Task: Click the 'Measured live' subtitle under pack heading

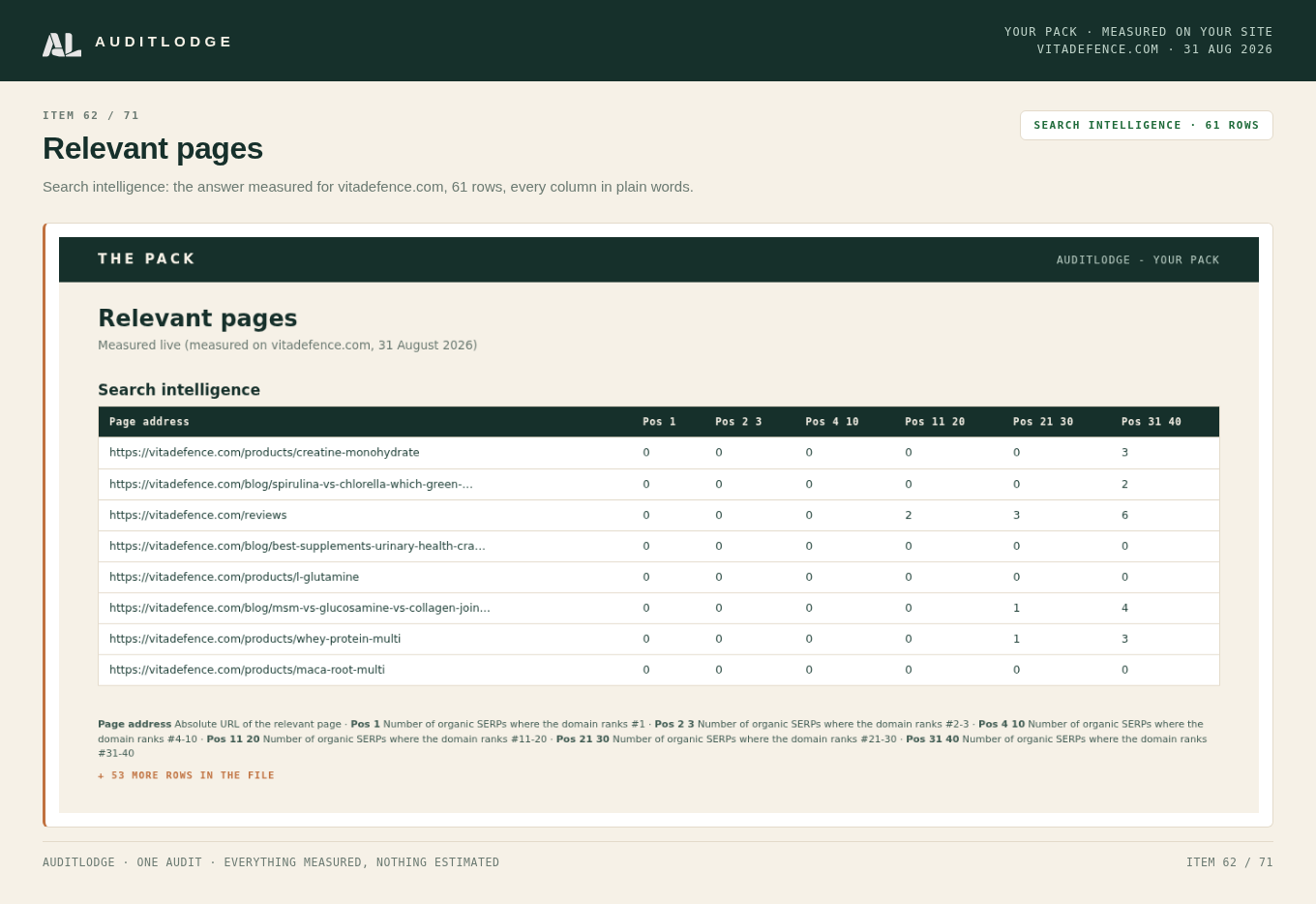Action: coord(287,346)
